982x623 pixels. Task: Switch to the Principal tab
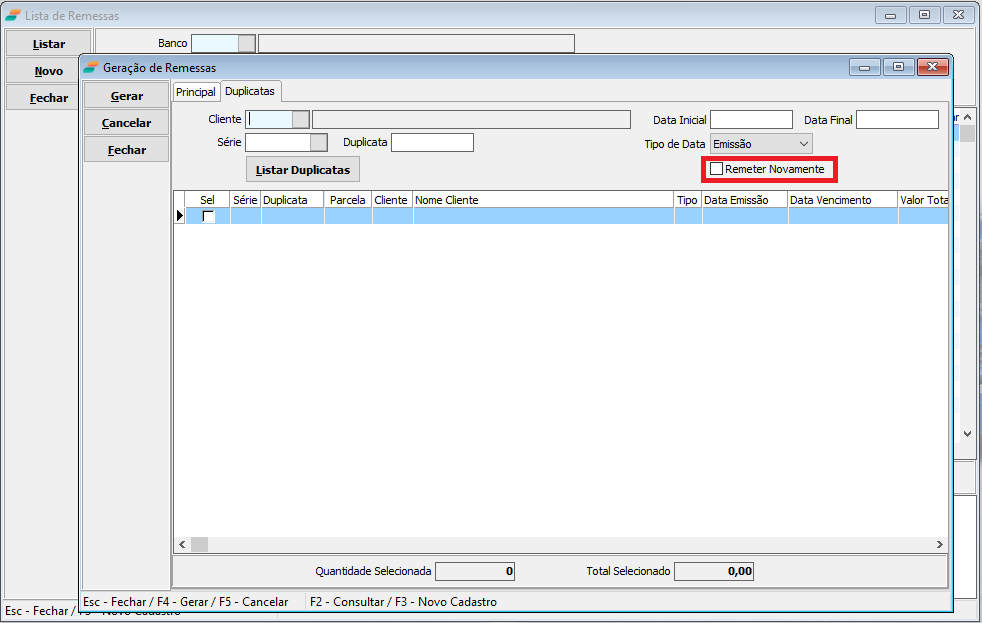click(195, 92)
